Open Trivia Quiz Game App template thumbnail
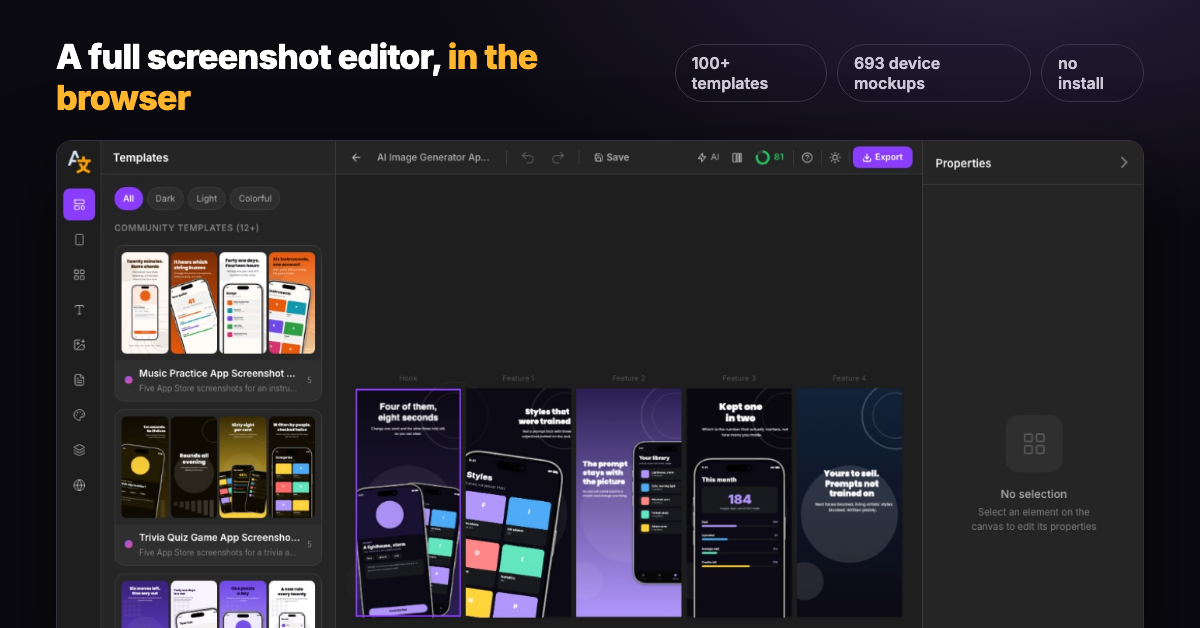Screen dimensions: 1200x628 coord(218,467)
